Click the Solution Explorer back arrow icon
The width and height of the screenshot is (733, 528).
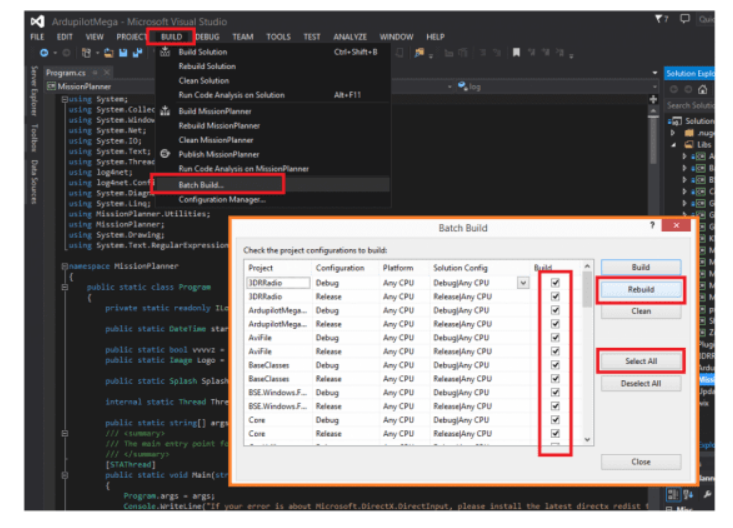click(x=674, y=89)
